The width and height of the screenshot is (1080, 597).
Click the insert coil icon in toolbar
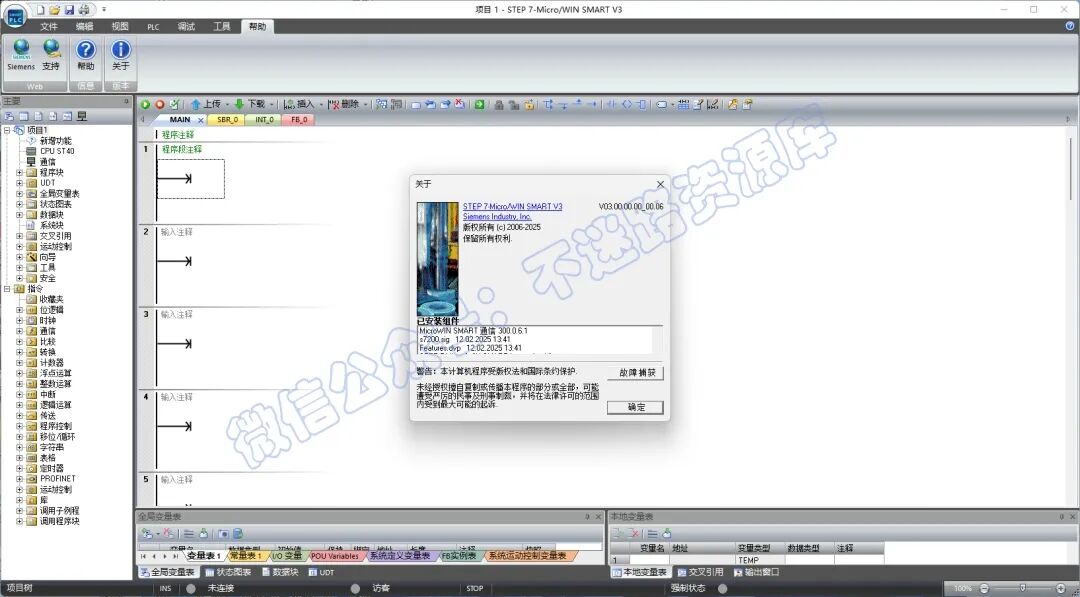coord(626,104)
